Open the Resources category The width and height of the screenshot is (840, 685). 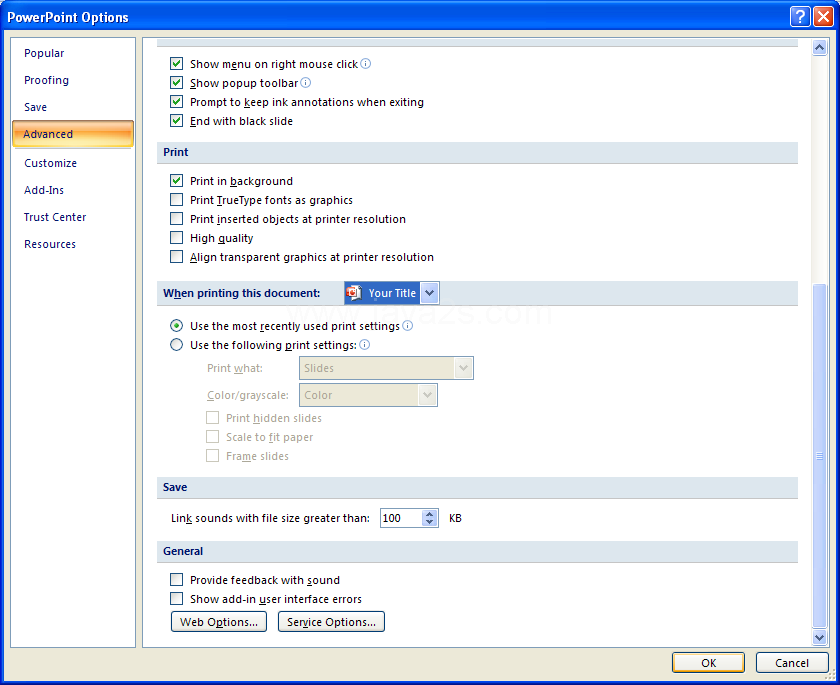[x=73, y=244]
